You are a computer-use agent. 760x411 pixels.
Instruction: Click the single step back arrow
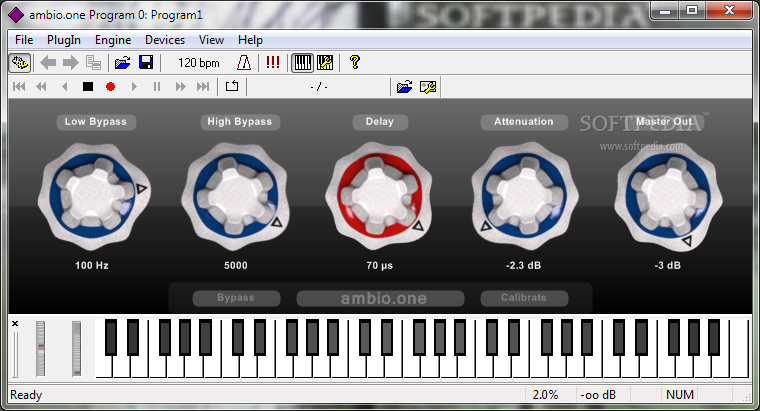[x=64, y=87]
